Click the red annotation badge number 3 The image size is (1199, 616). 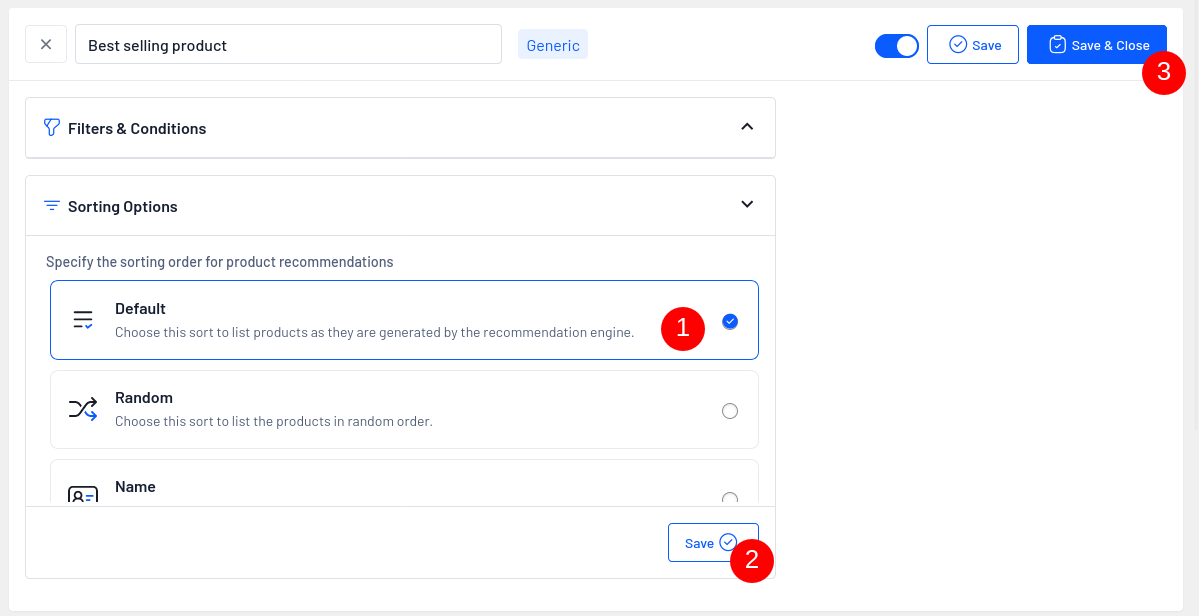pos(1163,73)
